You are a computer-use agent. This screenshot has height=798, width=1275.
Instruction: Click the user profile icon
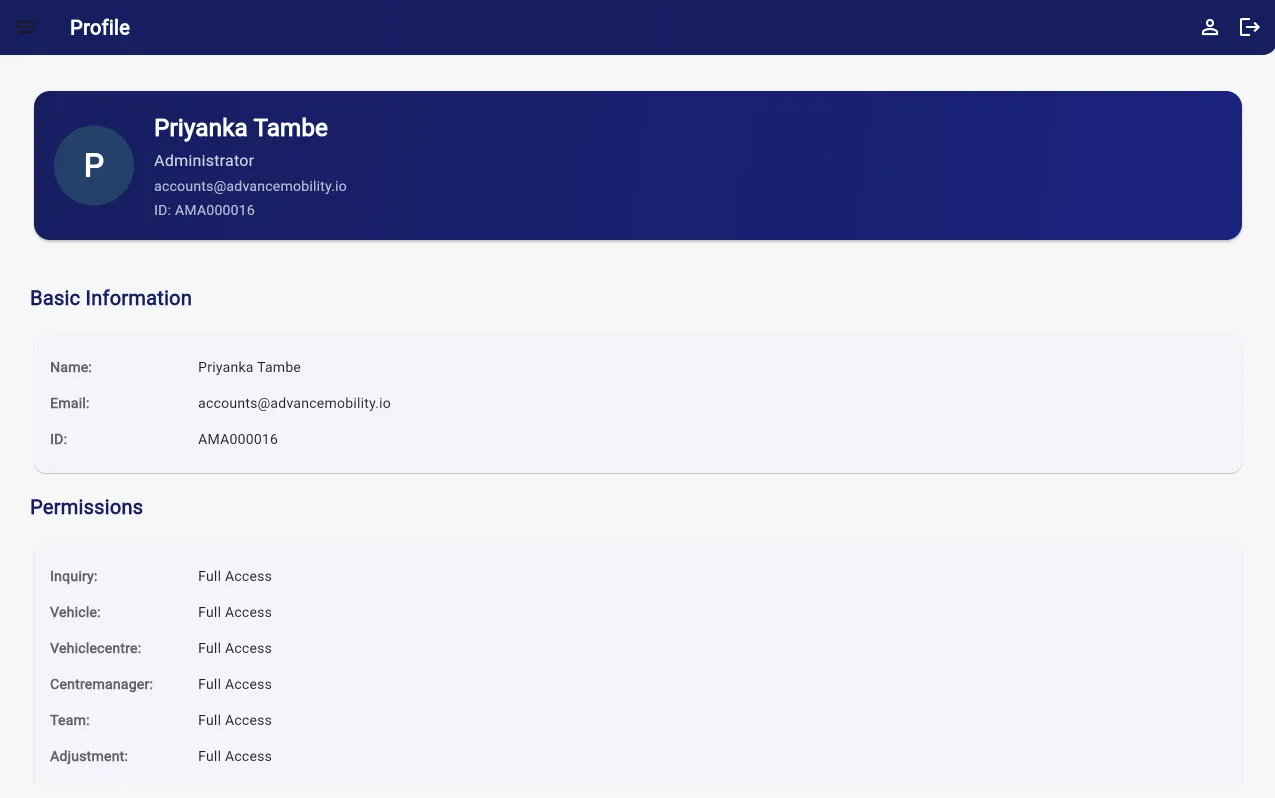tap(1210, 27)
